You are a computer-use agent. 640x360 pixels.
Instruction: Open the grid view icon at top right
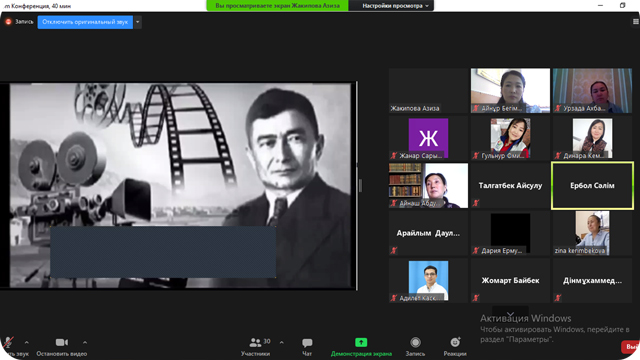[636, 22]
